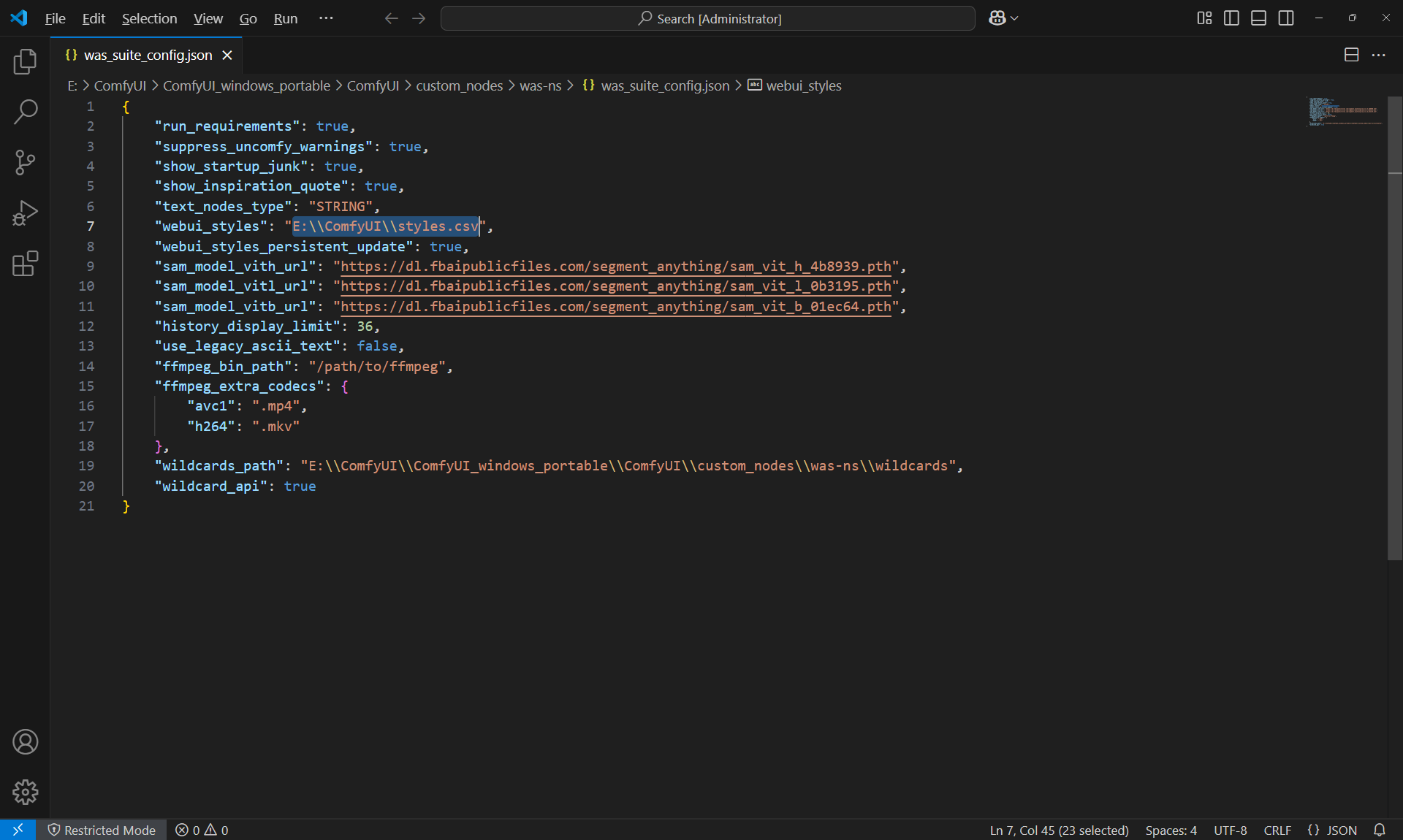Open the Copilot chat dropdown arrow

(1014, 18)
